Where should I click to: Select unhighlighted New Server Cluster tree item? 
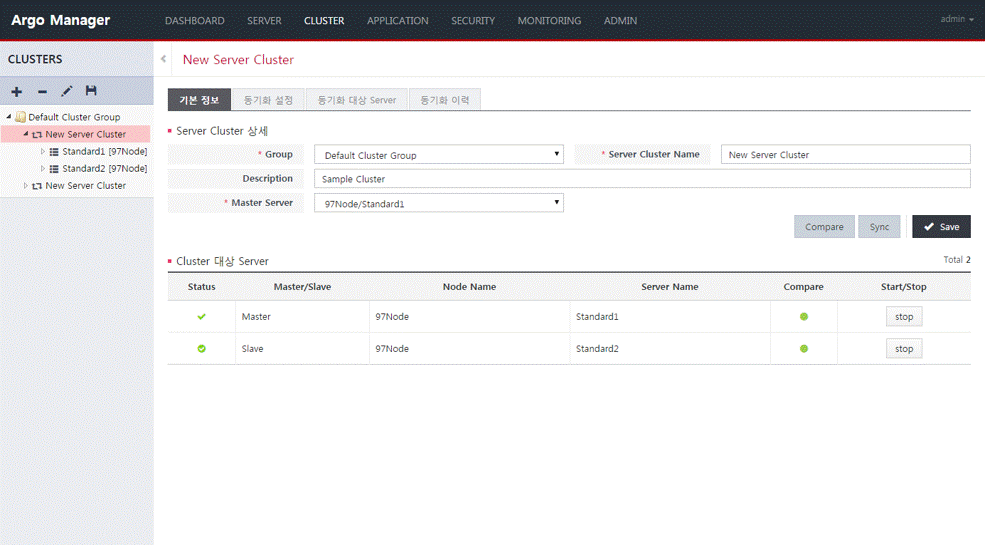click(85, 185)
